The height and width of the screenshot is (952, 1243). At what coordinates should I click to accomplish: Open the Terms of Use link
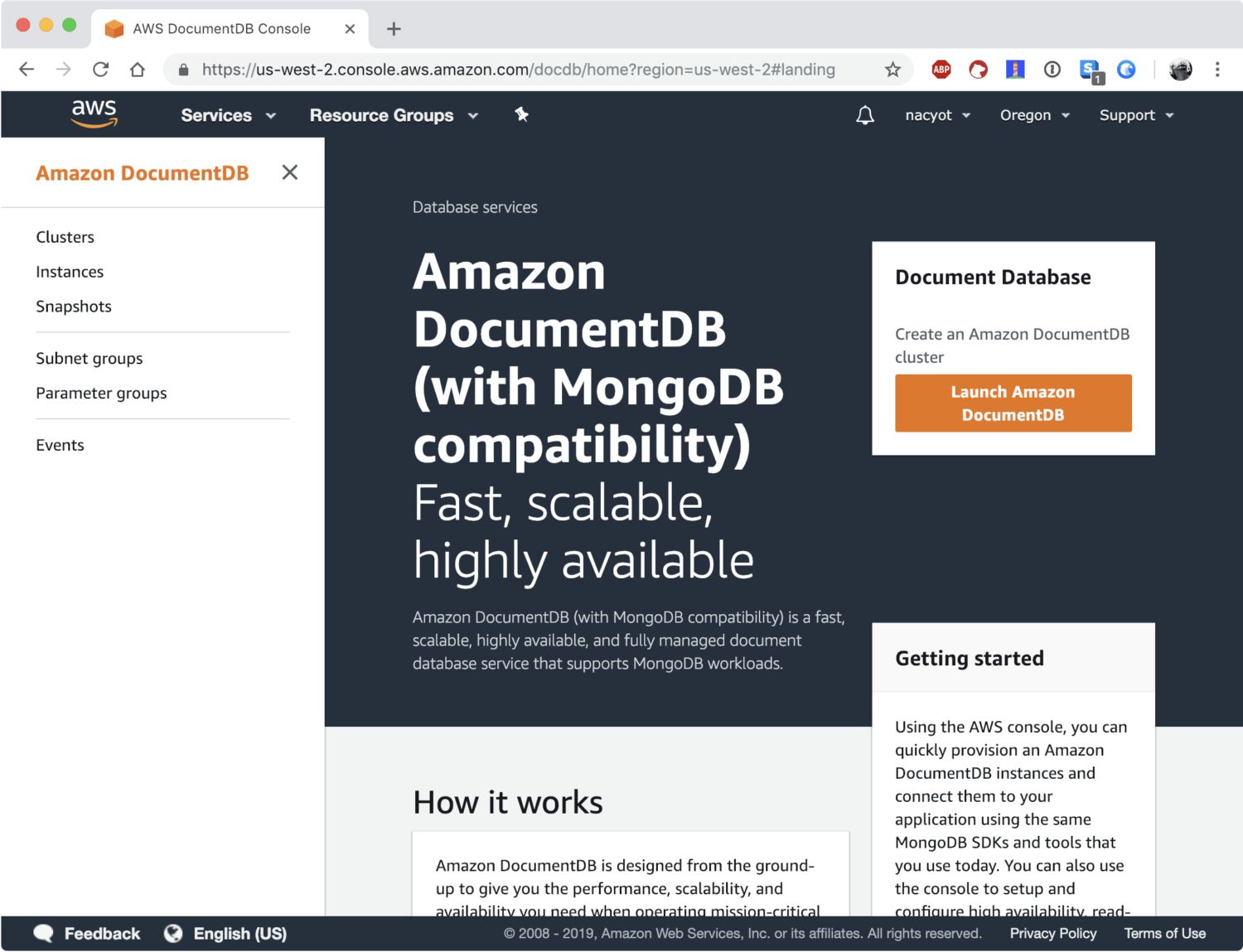1164,934
